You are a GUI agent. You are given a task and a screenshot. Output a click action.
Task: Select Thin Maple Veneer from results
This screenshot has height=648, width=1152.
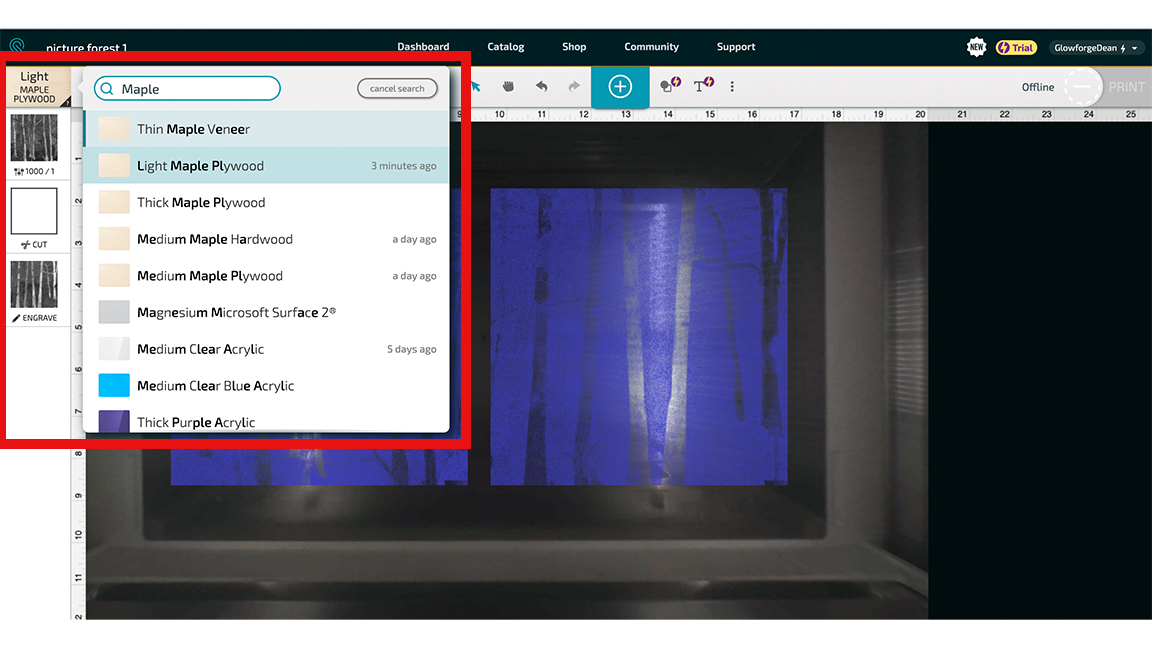click(266, 129)
